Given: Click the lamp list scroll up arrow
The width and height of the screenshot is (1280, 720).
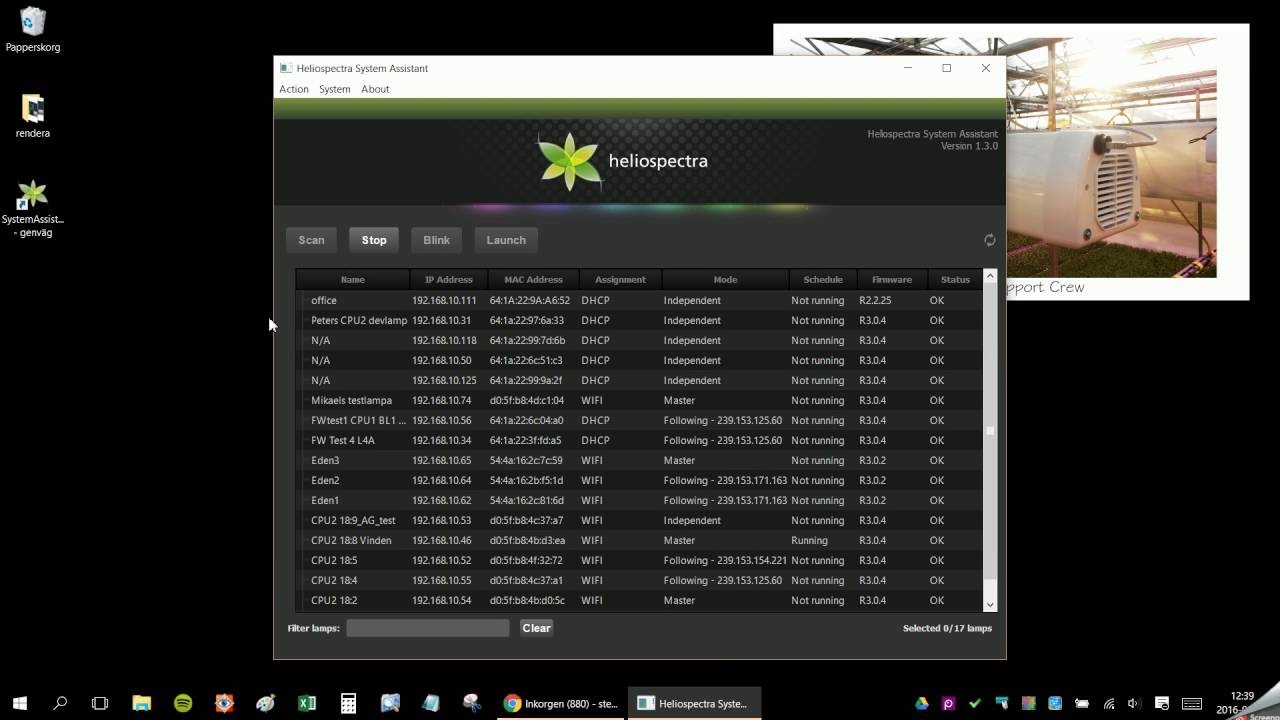Looking at the screenshot, I should pos(990,276).
